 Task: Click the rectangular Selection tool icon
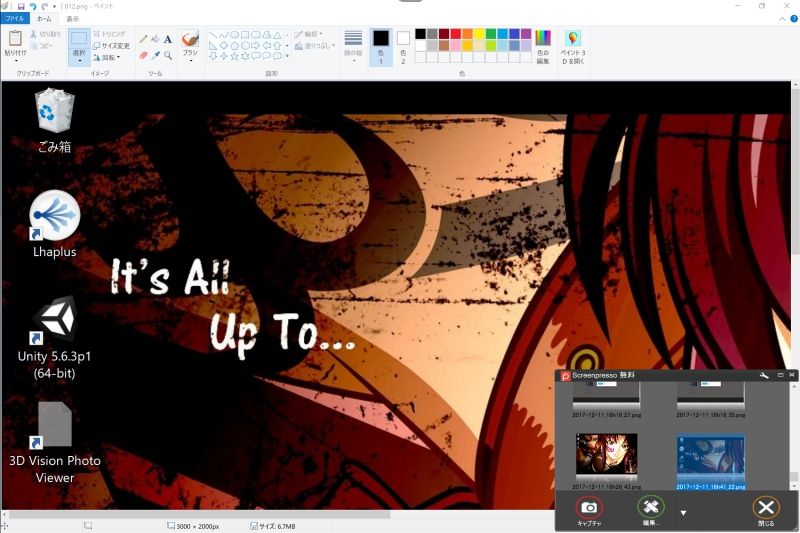point(79,39)
